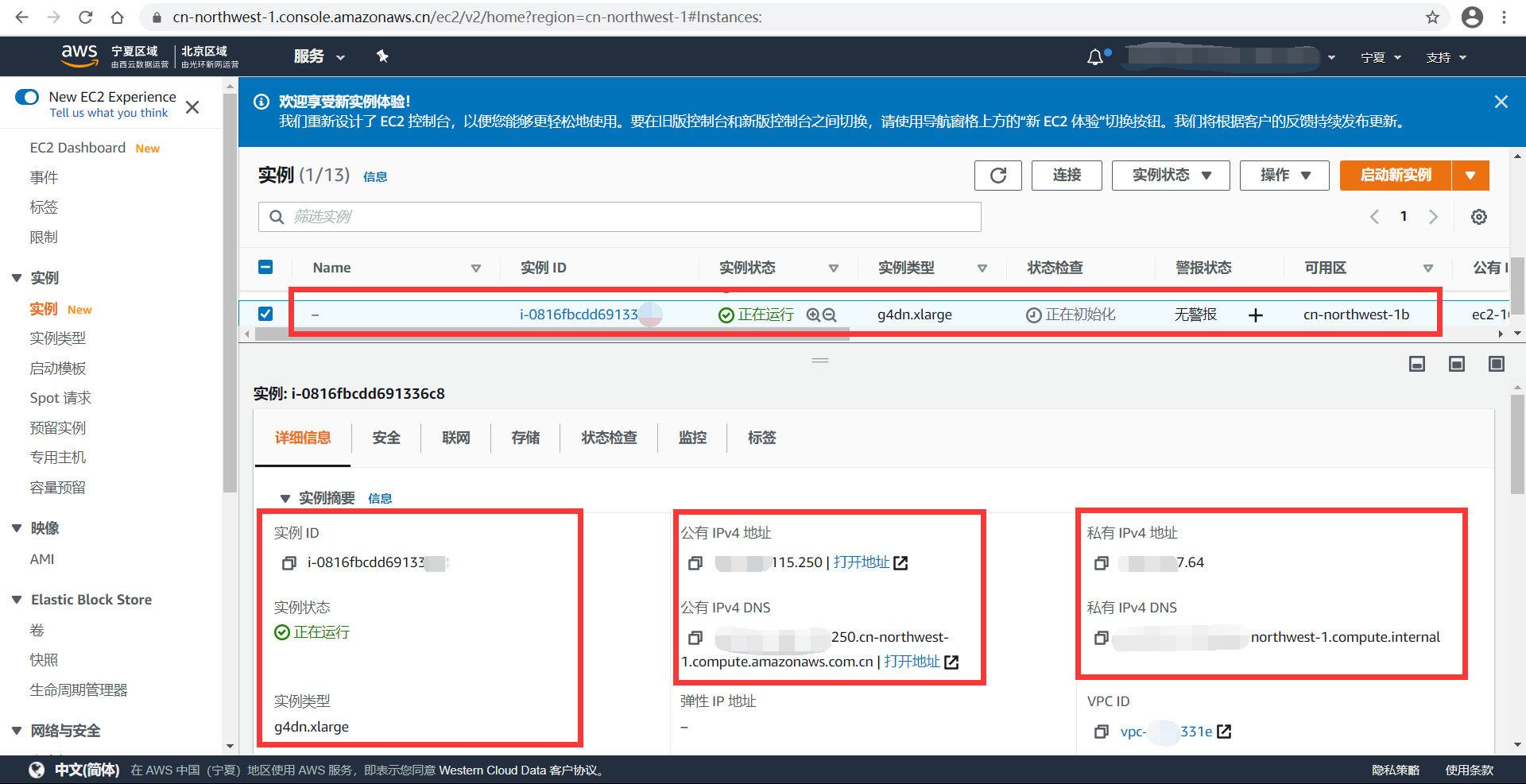Click the 筛选实例 search field
The height and width of the screenshot is (784, 1526).
[x=618, y=216]
